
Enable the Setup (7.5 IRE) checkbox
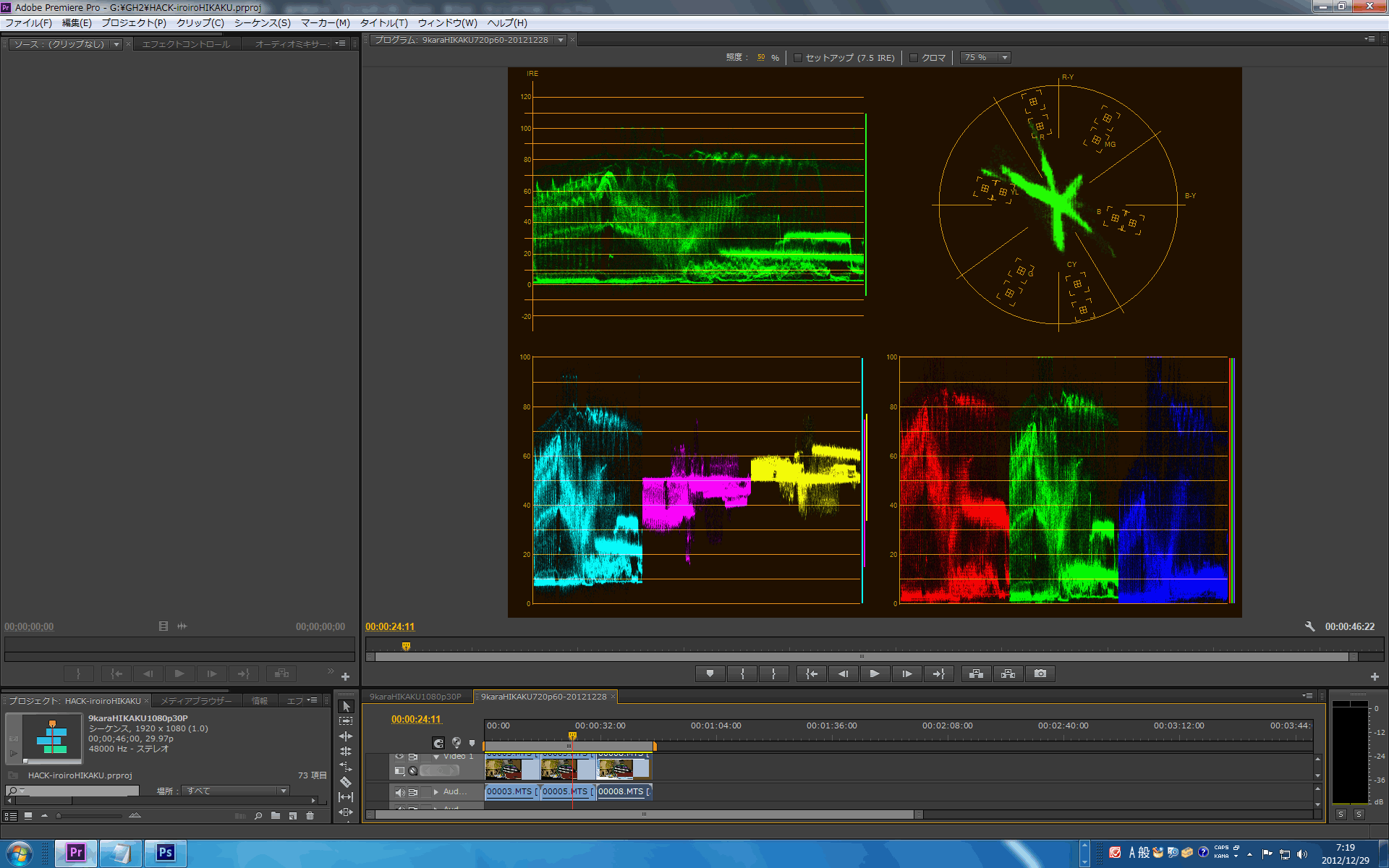[798, 58]
